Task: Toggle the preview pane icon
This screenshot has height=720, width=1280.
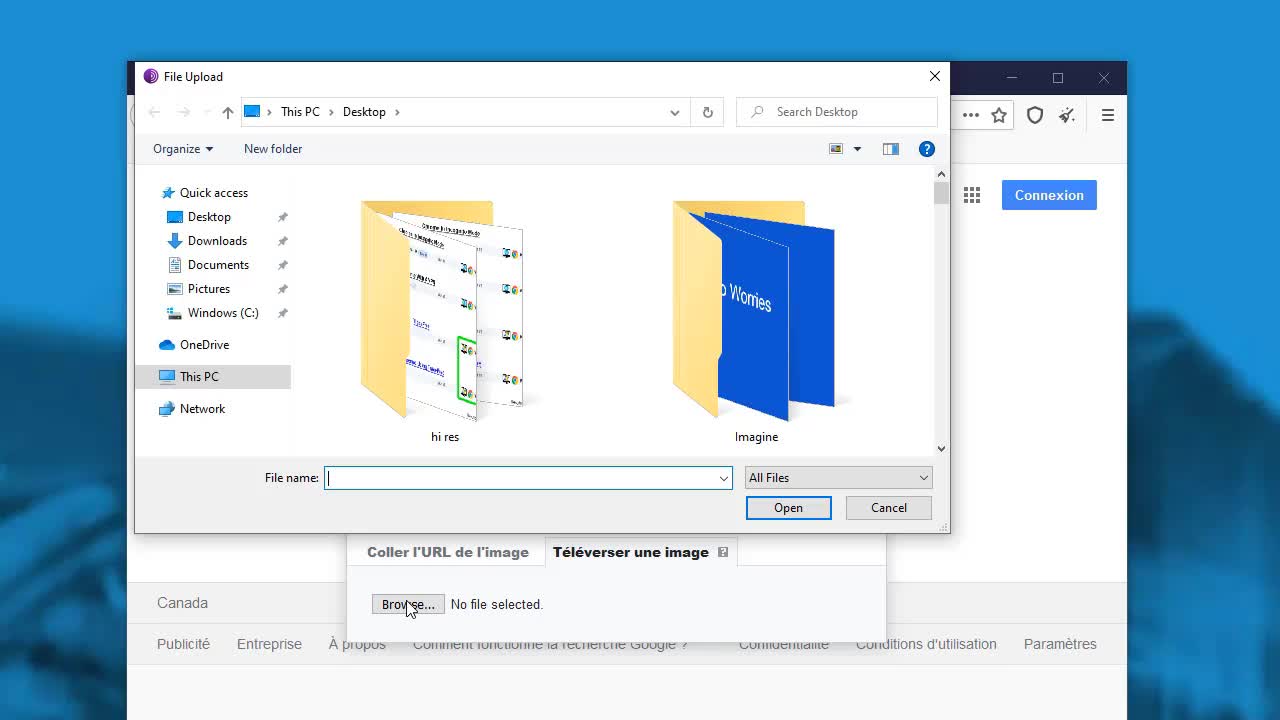Action: pos(891,149)
